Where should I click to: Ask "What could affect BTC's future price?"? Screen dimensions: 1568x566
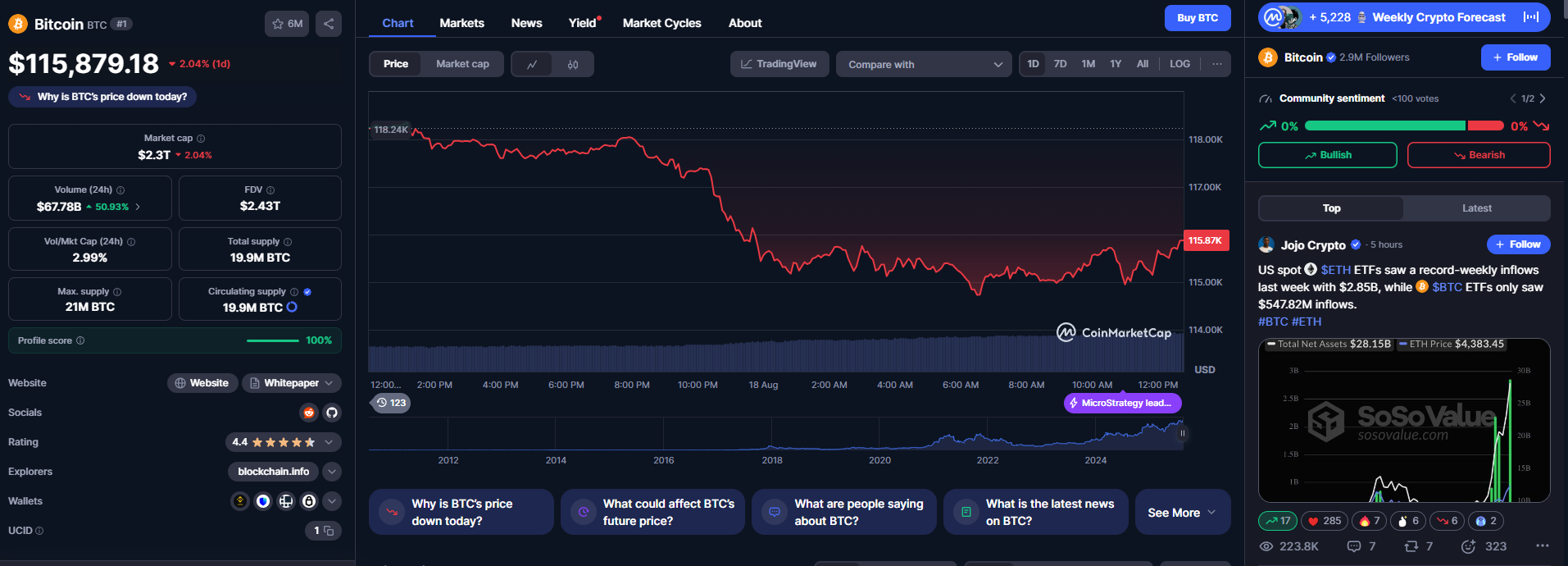tap(652, 513)
